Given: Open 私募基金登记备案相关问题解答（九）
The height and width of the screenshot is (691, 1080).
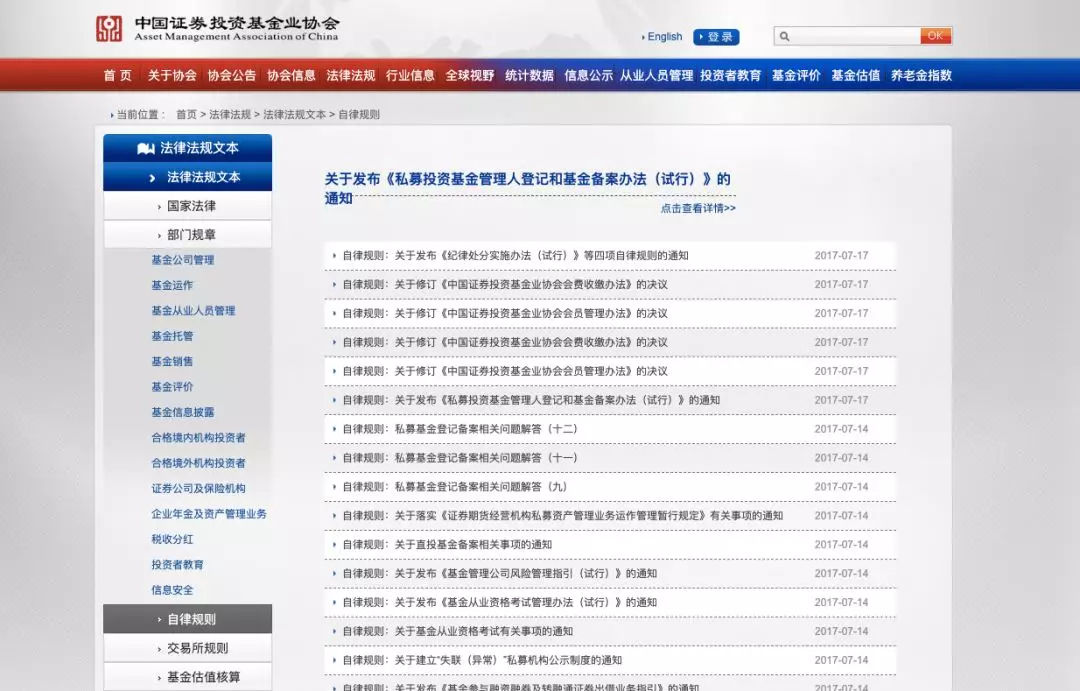Looking at the screenshot, I should point(455,487).
